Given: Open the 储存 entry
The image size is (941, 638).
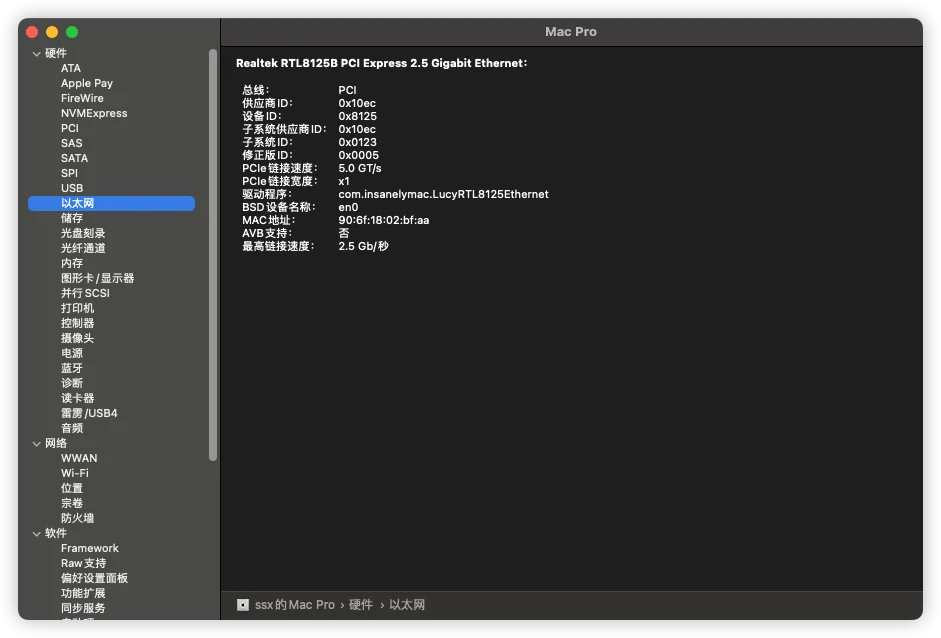Looking at the screenshot, I should coord(72,218).
